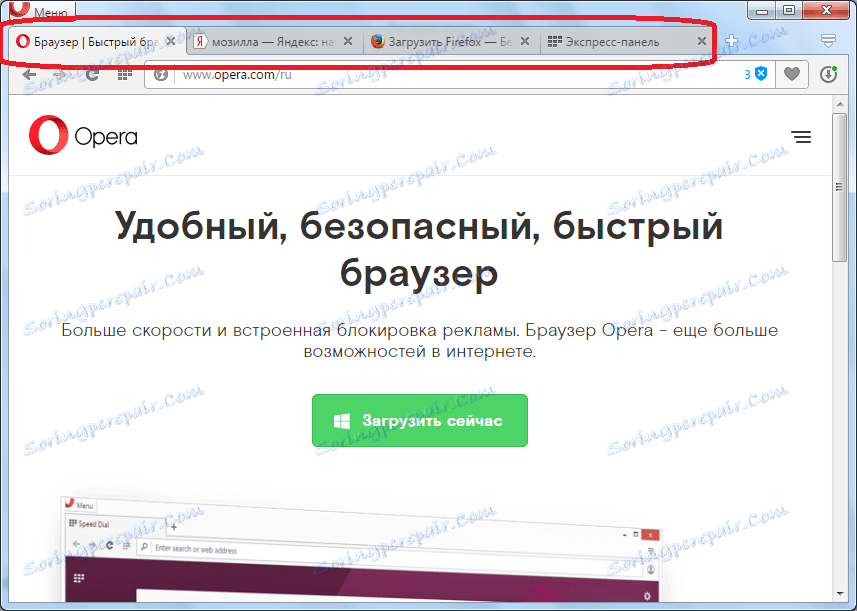Click the Больше скорости description text
The width and height of the screenshot is (857, 611).
(x=419, y=340)
